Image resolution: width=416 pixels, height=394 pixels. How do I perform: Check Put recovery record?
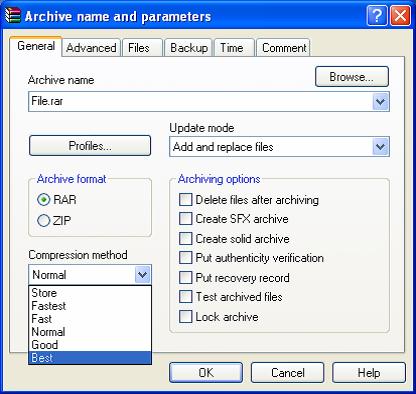234,277
